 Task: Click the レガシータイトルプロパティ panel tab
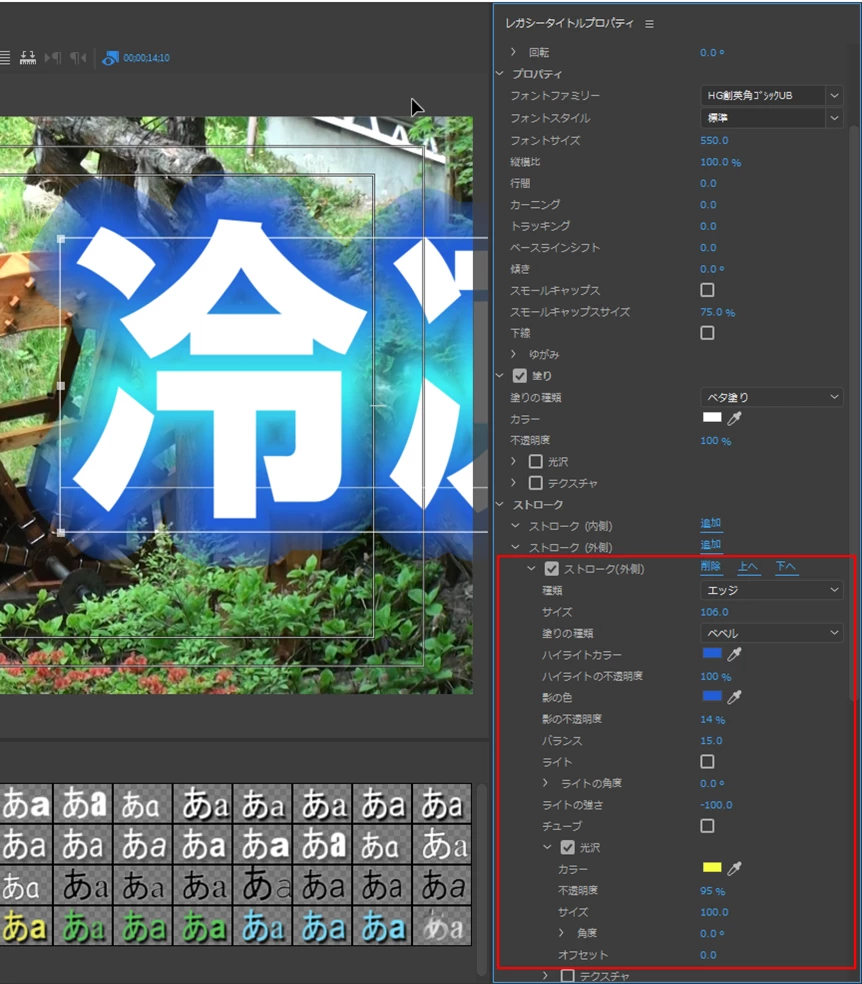click(570, 23)
